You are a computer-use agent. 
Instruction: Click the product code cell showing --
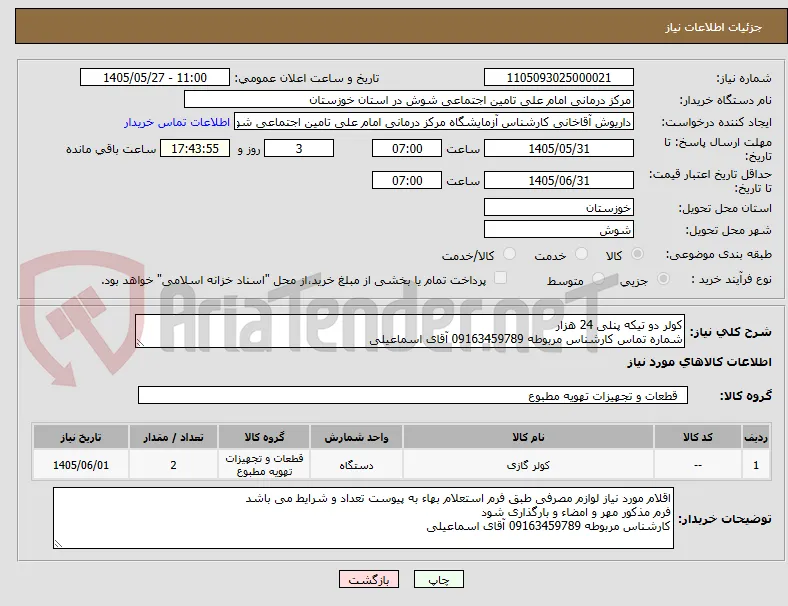pyautogui.click(x=698, y=465)
